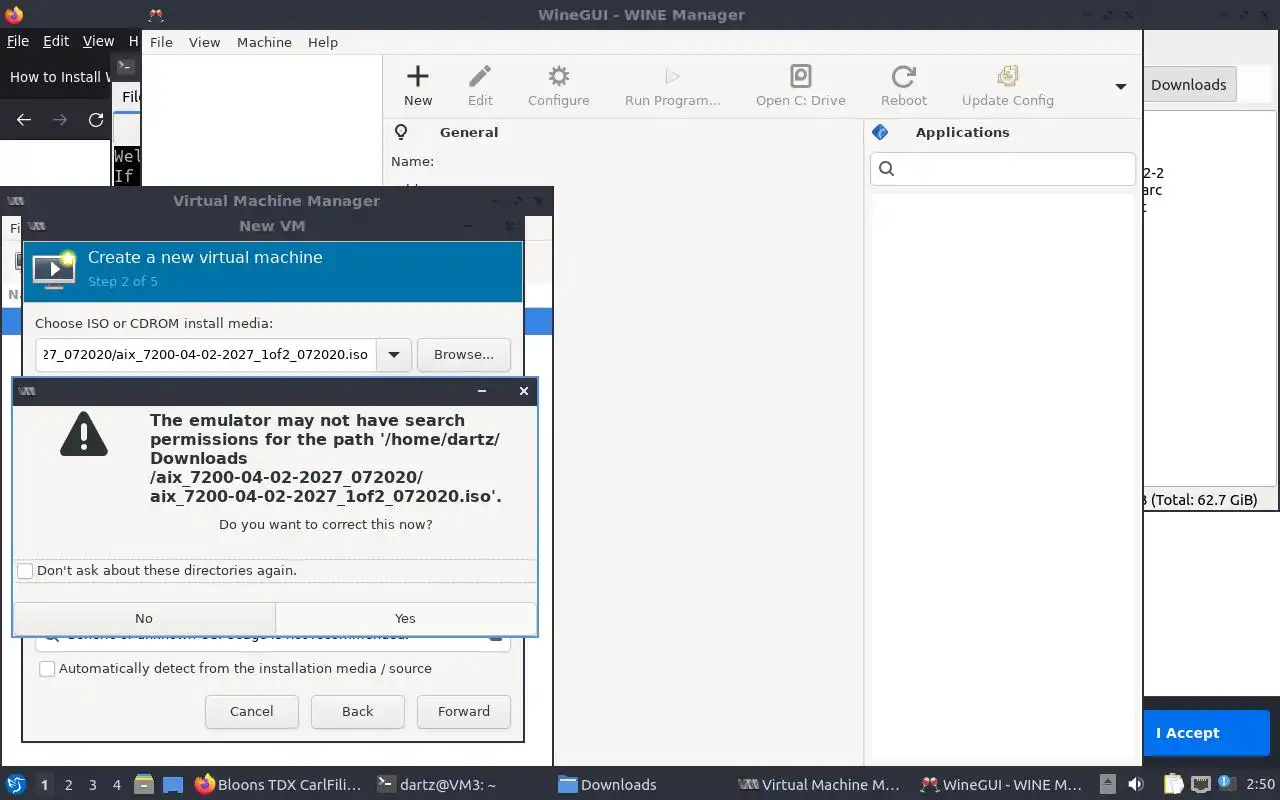Open the View menu in WineGUI
This screenshot has height=800, width=1280.
[204, 42]
